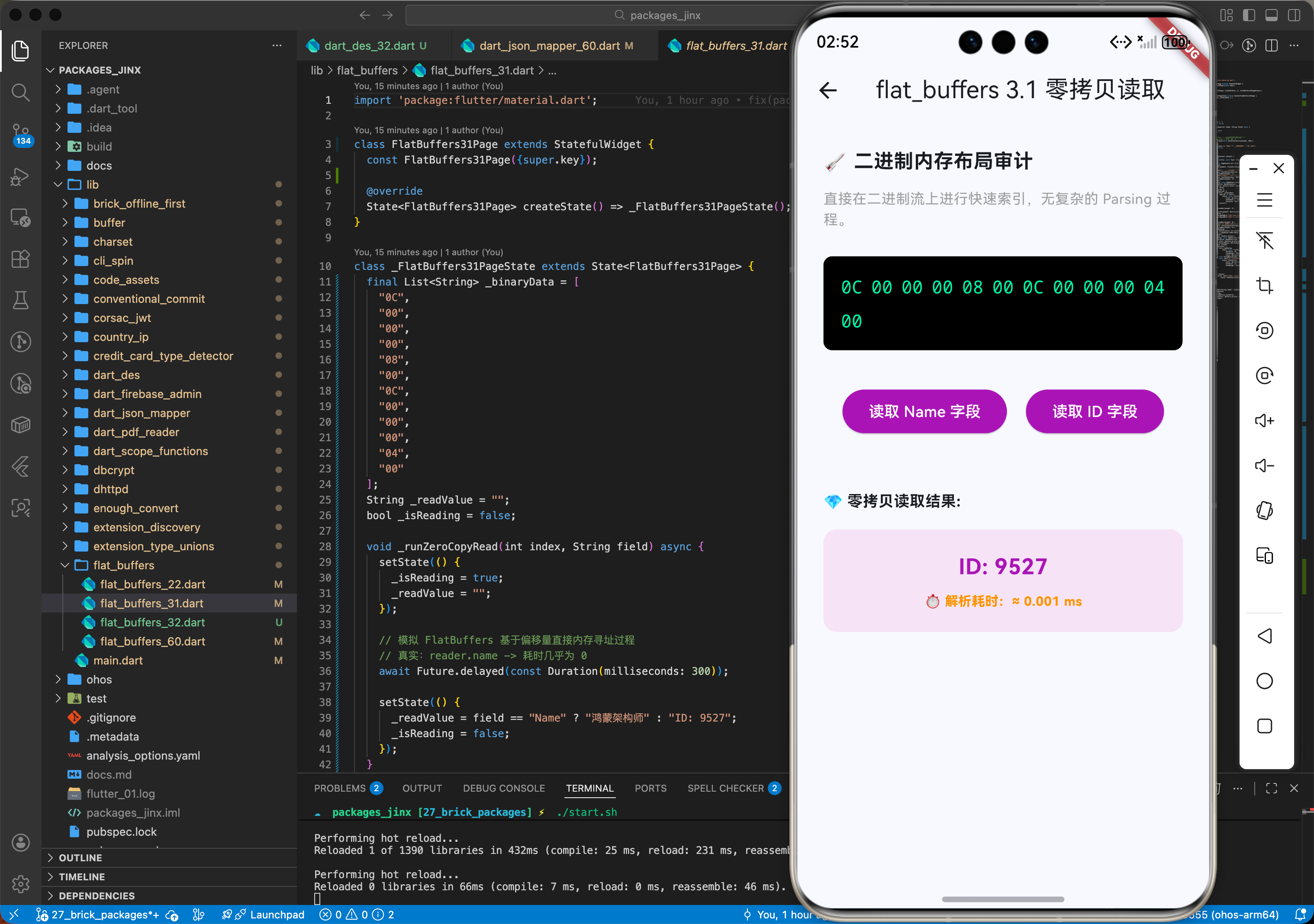Tap the 读取 ID 字段 button
1314x924 pixels.
pos(1094,411)
